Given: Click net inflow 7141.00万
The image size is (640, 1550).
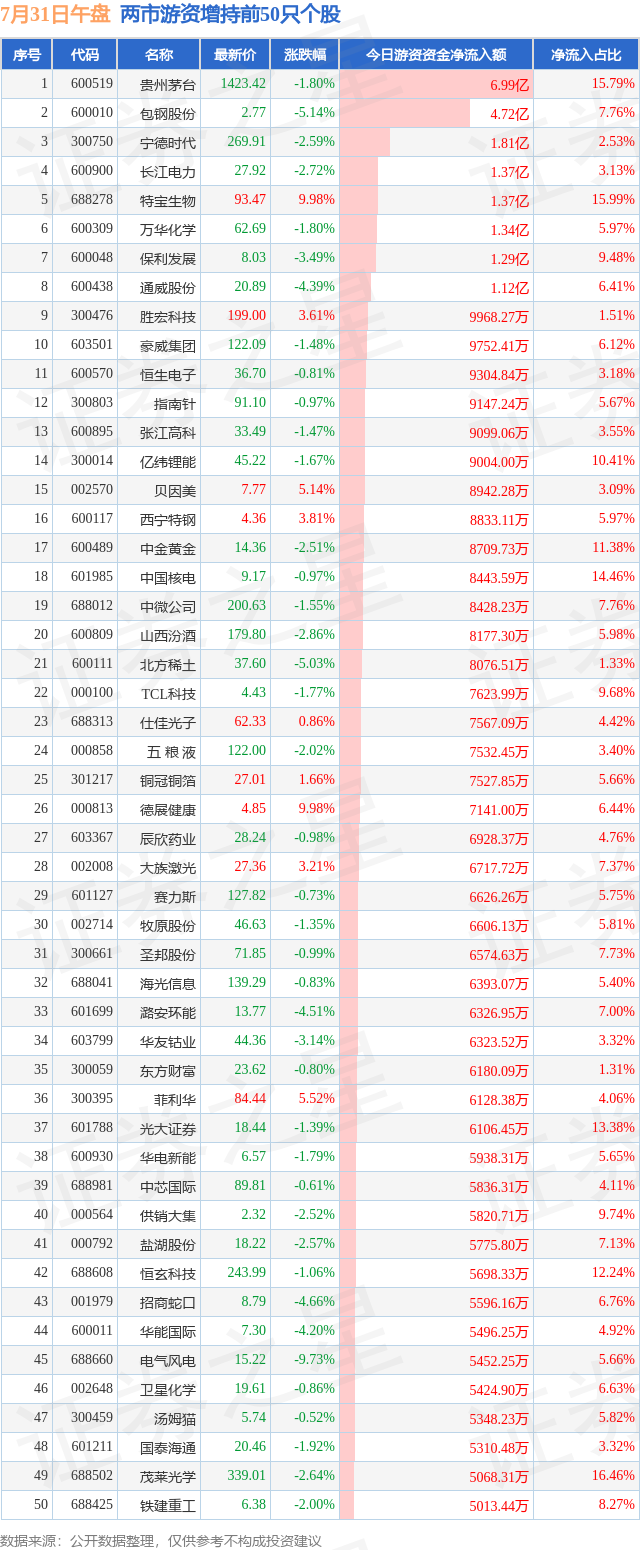Looking at the screenshot, I should tap(499, 809).
